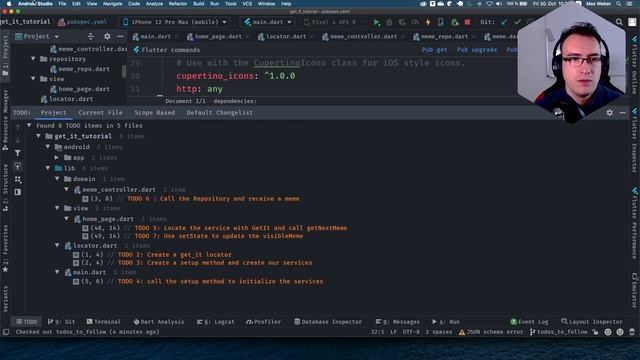The image size is (640, 360).
Task: Hide the Project panel with minus icon
Action: (120, 36)
